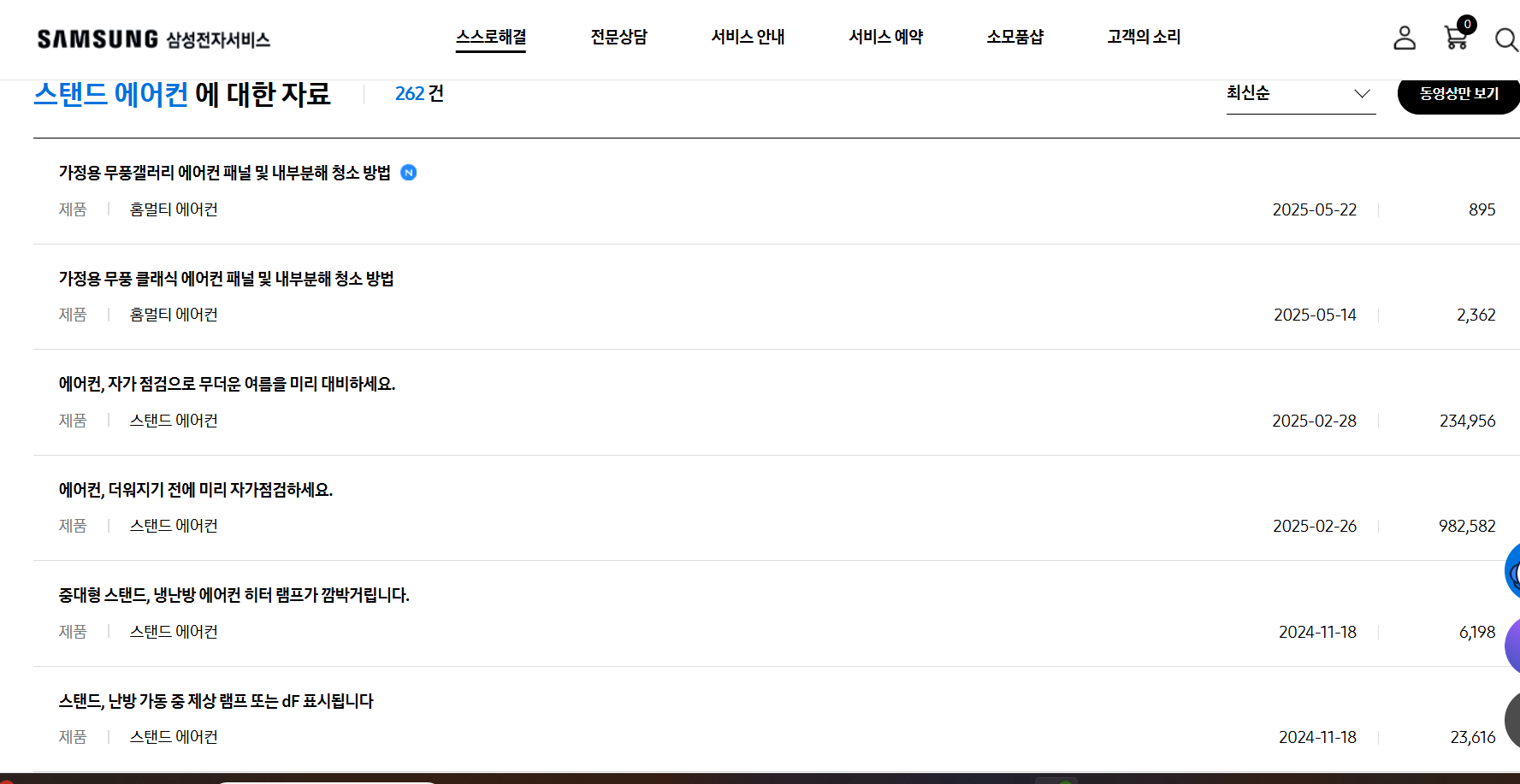The width and height of the screenshot is (1520, 784).
Task: Click 스탠드 에어컨 under 2025-02-28 article
Action: click(x=174, y=421)
